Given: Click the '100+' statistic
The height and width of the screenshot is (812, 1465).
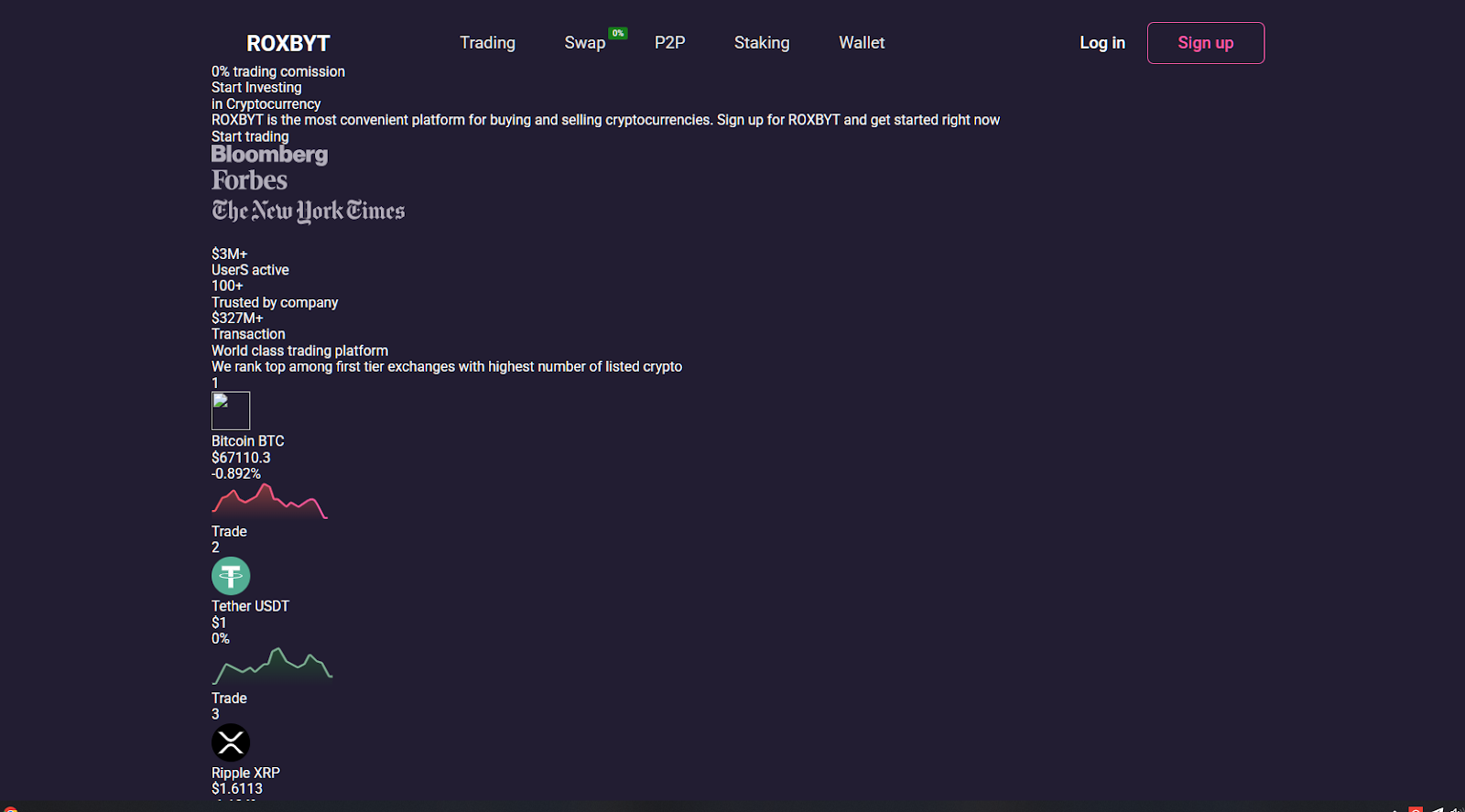Looking at the screenshot, I should 227,286.
